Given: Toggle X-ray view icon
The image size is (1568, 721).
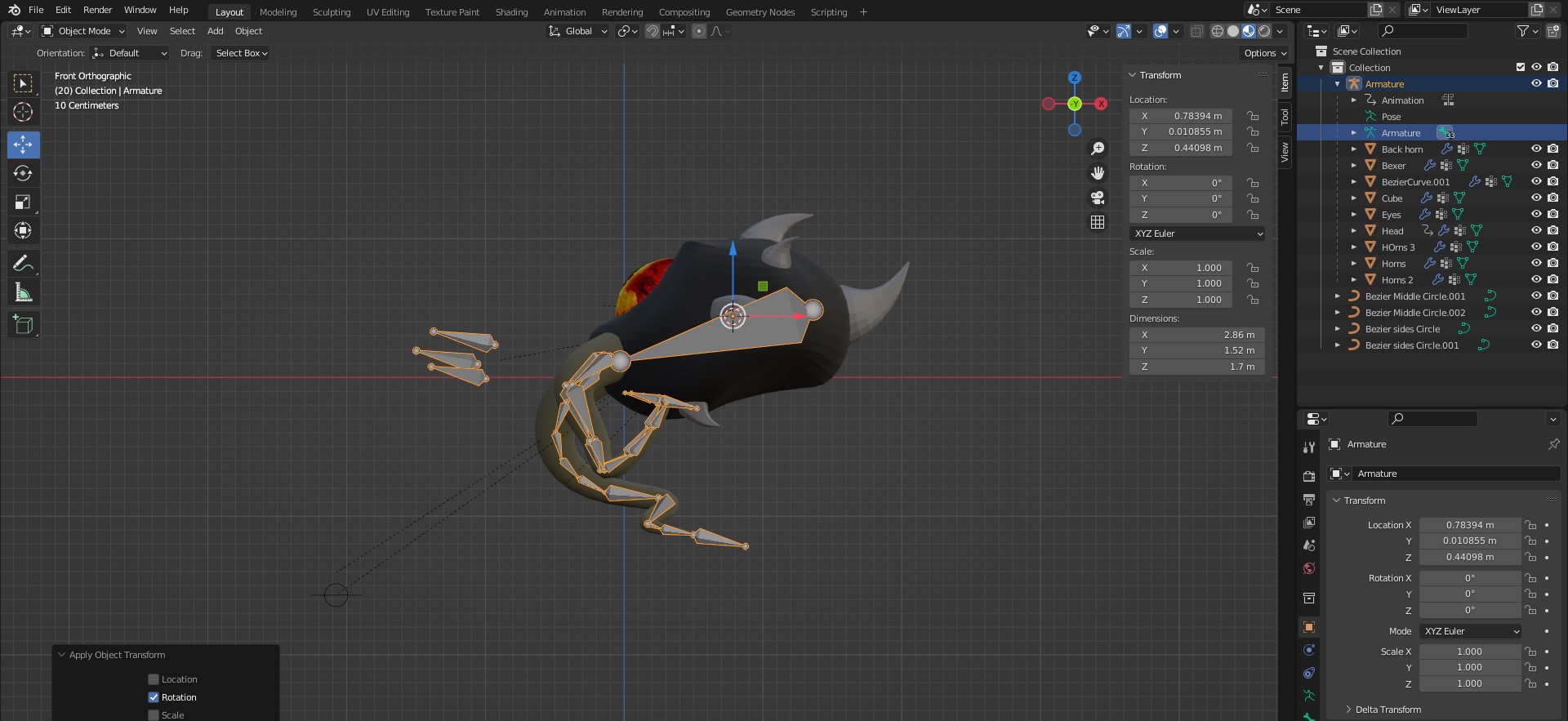Looking at the screenshot, I should pyautogui.click(x=1196, y=31).
